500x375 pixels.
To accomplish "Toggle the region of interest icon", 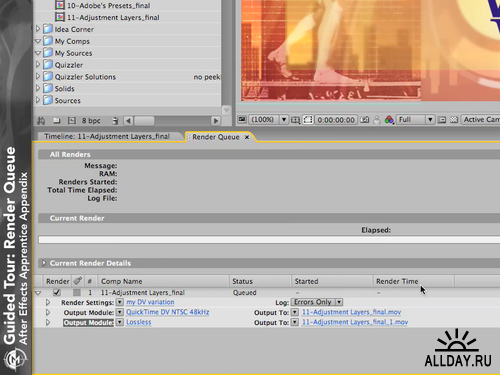I will (308, 120).
